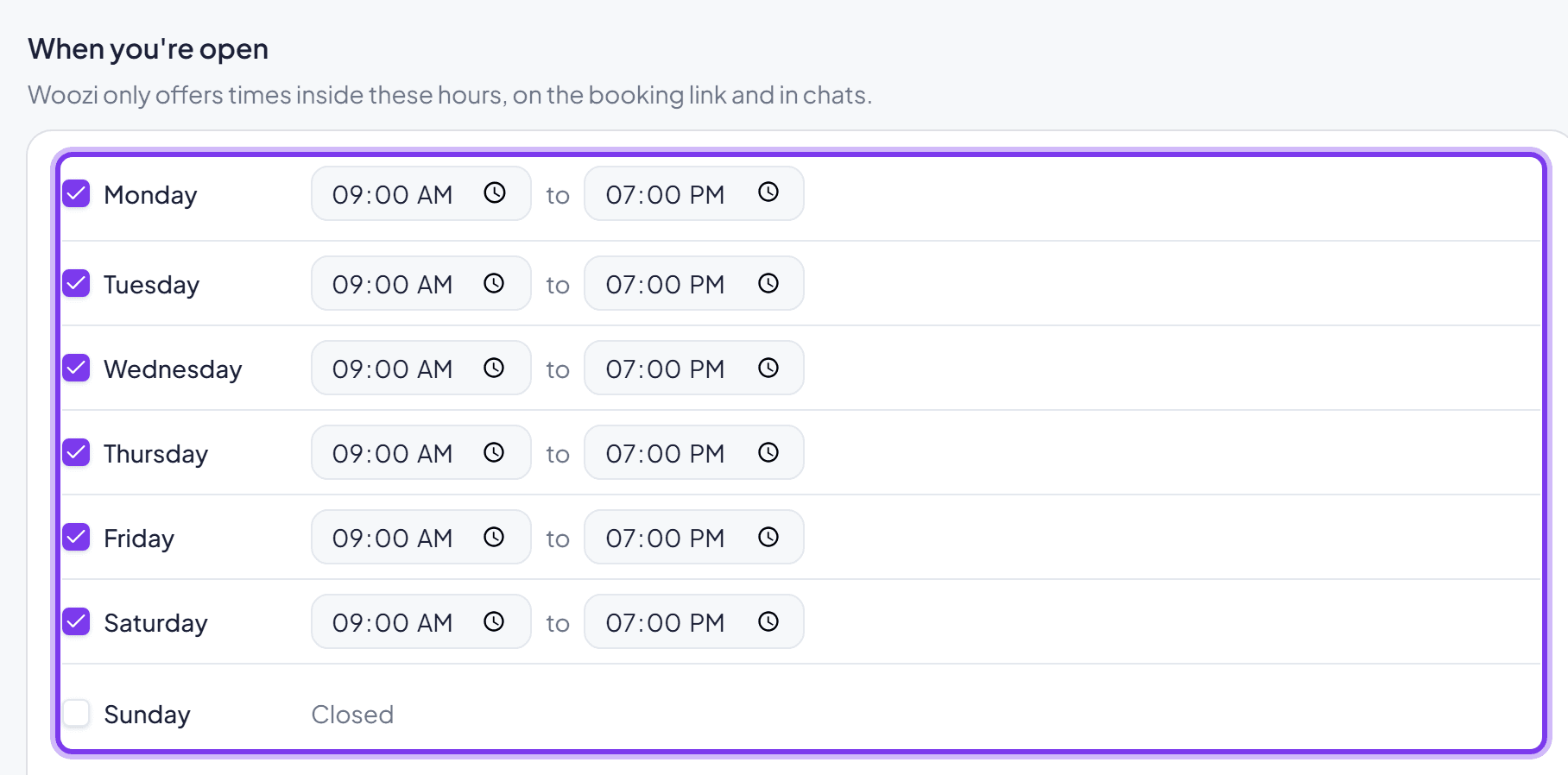
Task: Open clock picker for Monday opening time
Action: 495,192
